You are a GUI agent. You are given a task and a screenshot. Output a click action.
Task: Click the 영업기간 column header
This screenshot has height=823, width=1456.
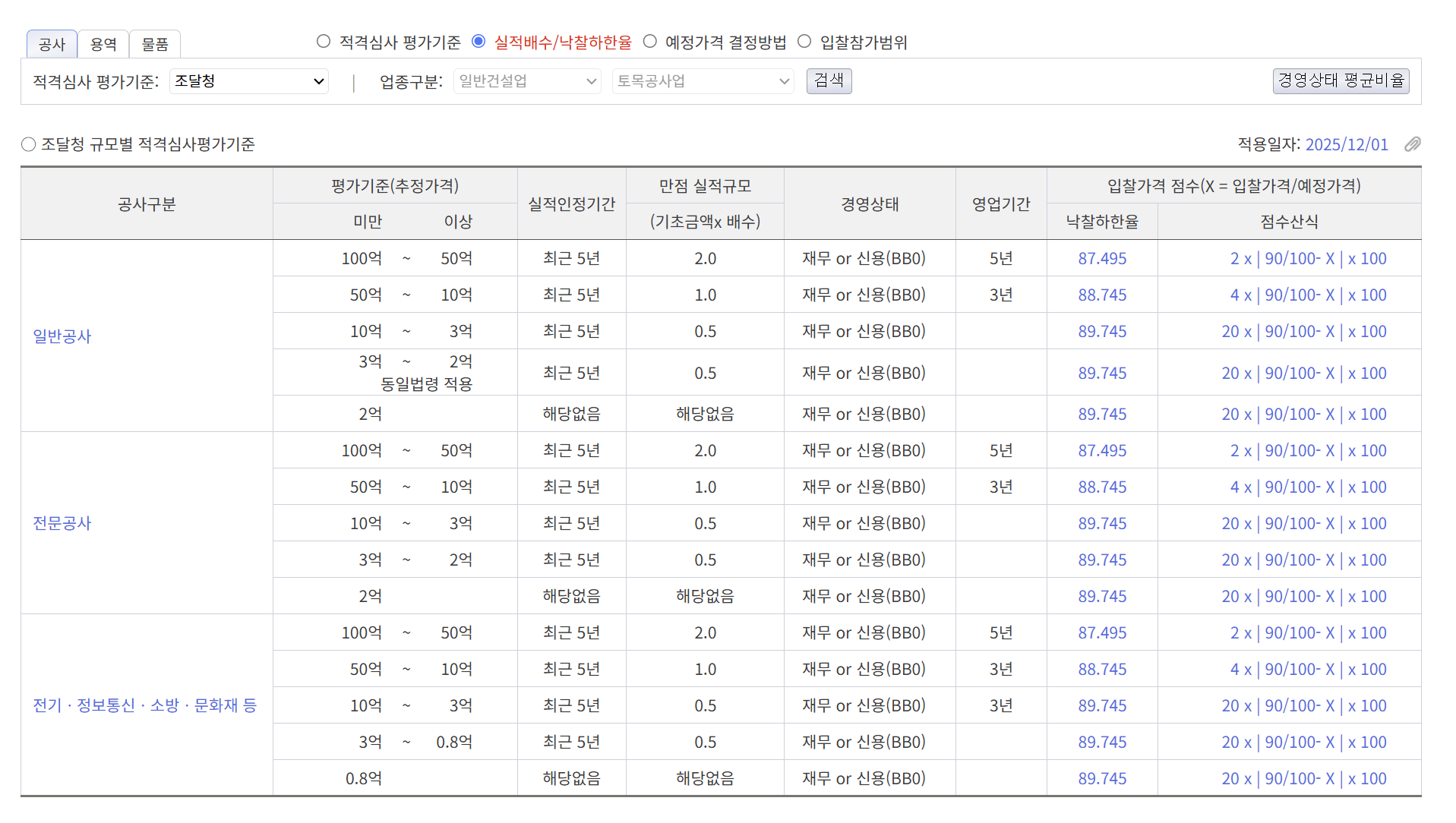point(1001,204)
